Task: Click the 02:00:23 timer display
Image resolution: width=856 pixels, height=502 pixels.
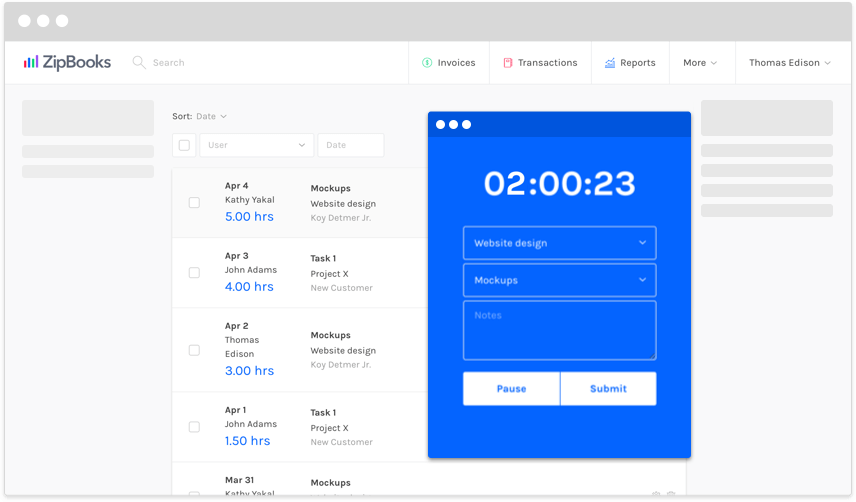Action: pos(560,183)
